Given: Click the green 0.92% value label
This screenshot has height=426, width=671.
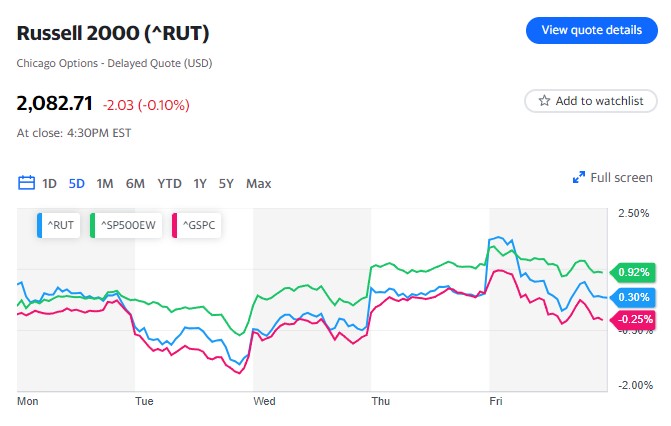Looking at the screenshot, I should pyautogui.click(x=633, y=272).
